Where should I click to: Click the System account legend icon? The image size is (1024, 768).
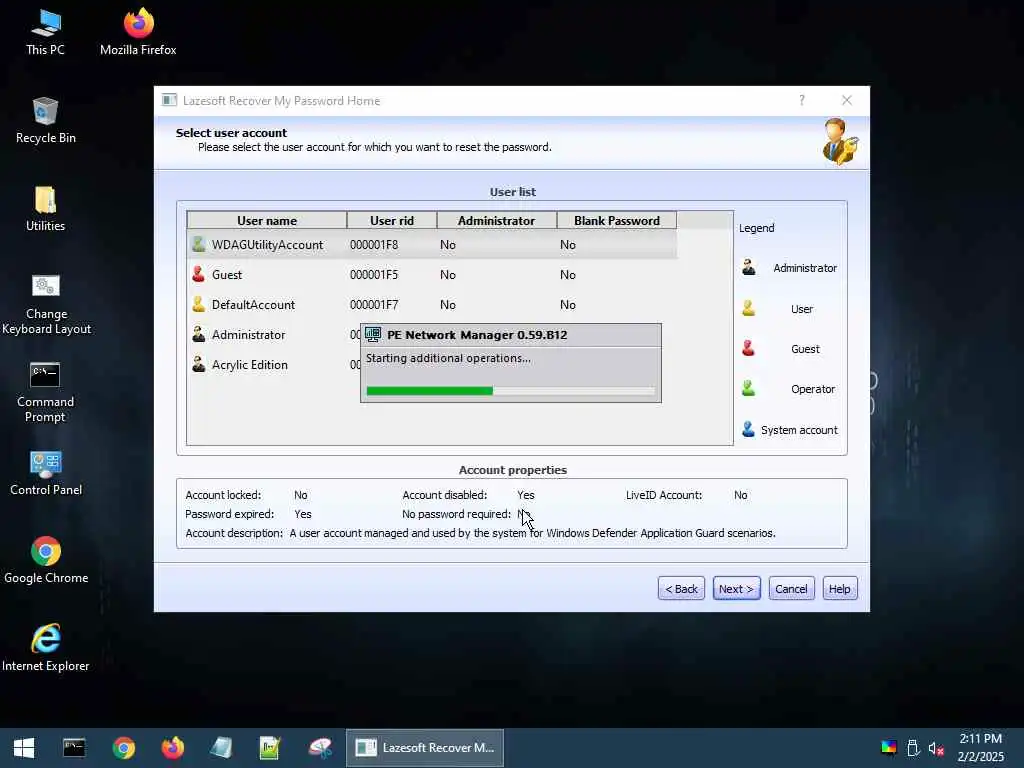click(749, 430)
